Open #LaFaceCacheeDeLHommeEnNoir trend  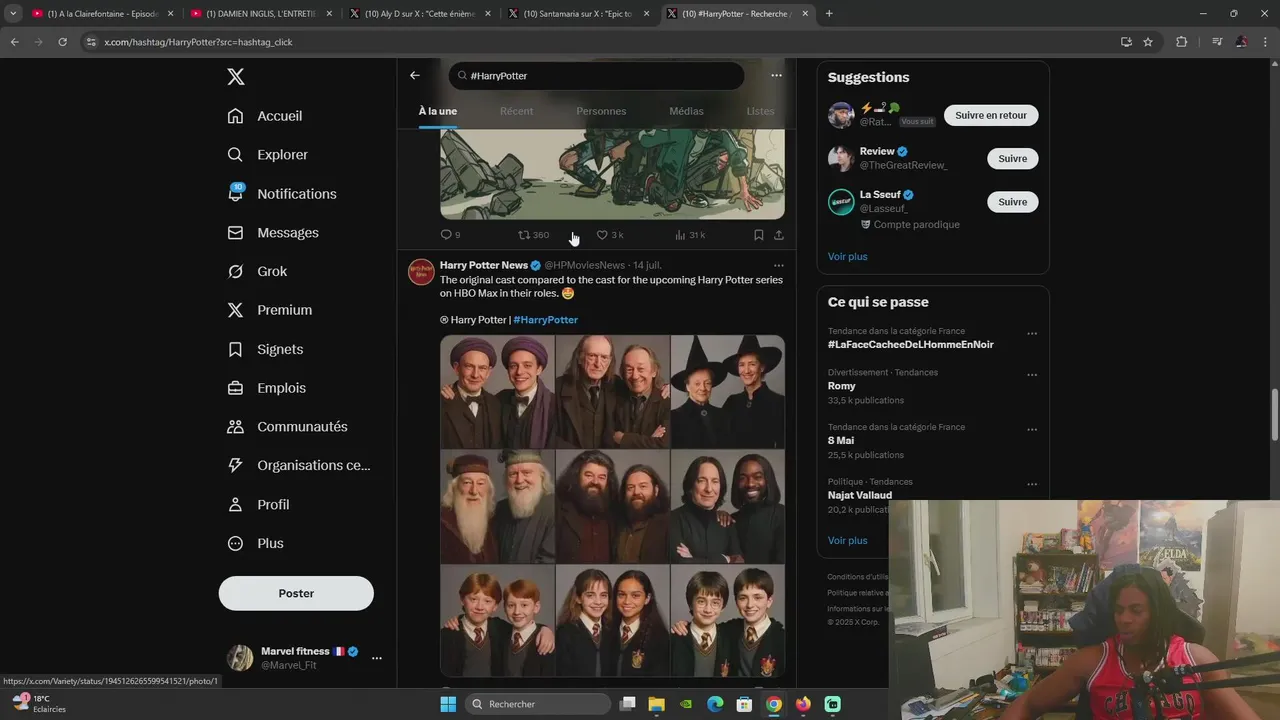[x=911, y=345]
